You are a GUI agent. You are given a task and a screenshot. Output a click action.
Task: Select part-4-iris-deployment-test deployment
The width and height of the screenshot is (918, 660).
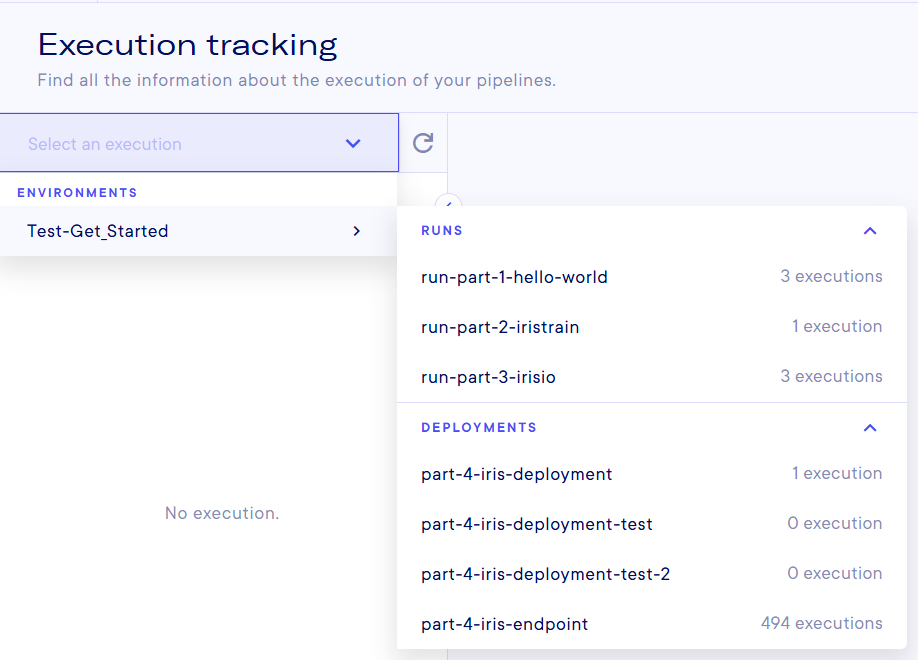[x=652, y=524]
